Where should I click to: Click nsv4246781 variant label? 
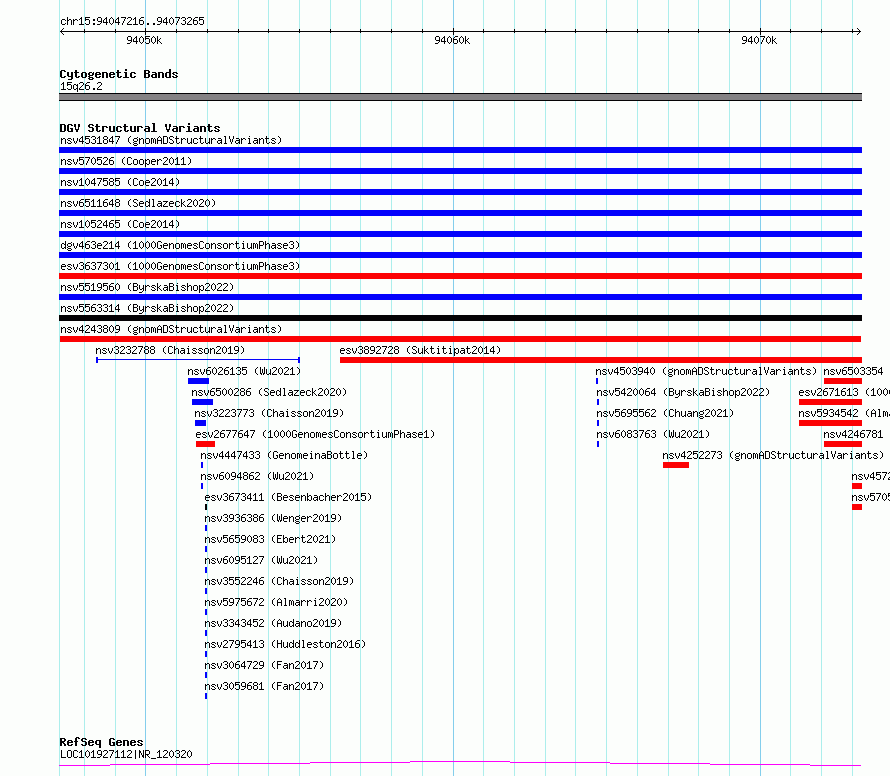(853, 434)
